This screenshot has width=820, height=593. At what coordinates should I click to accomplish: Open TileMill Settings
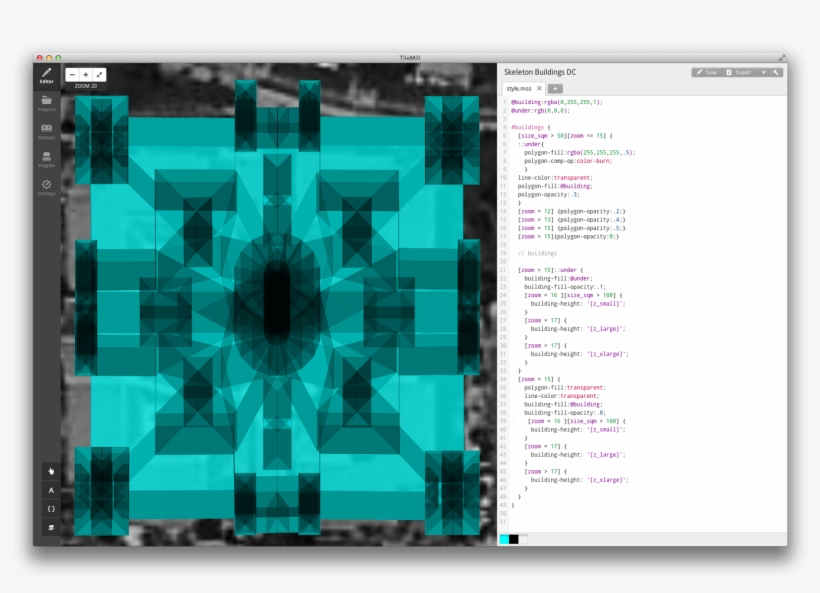pyautogui.click(x=47, y=184)
